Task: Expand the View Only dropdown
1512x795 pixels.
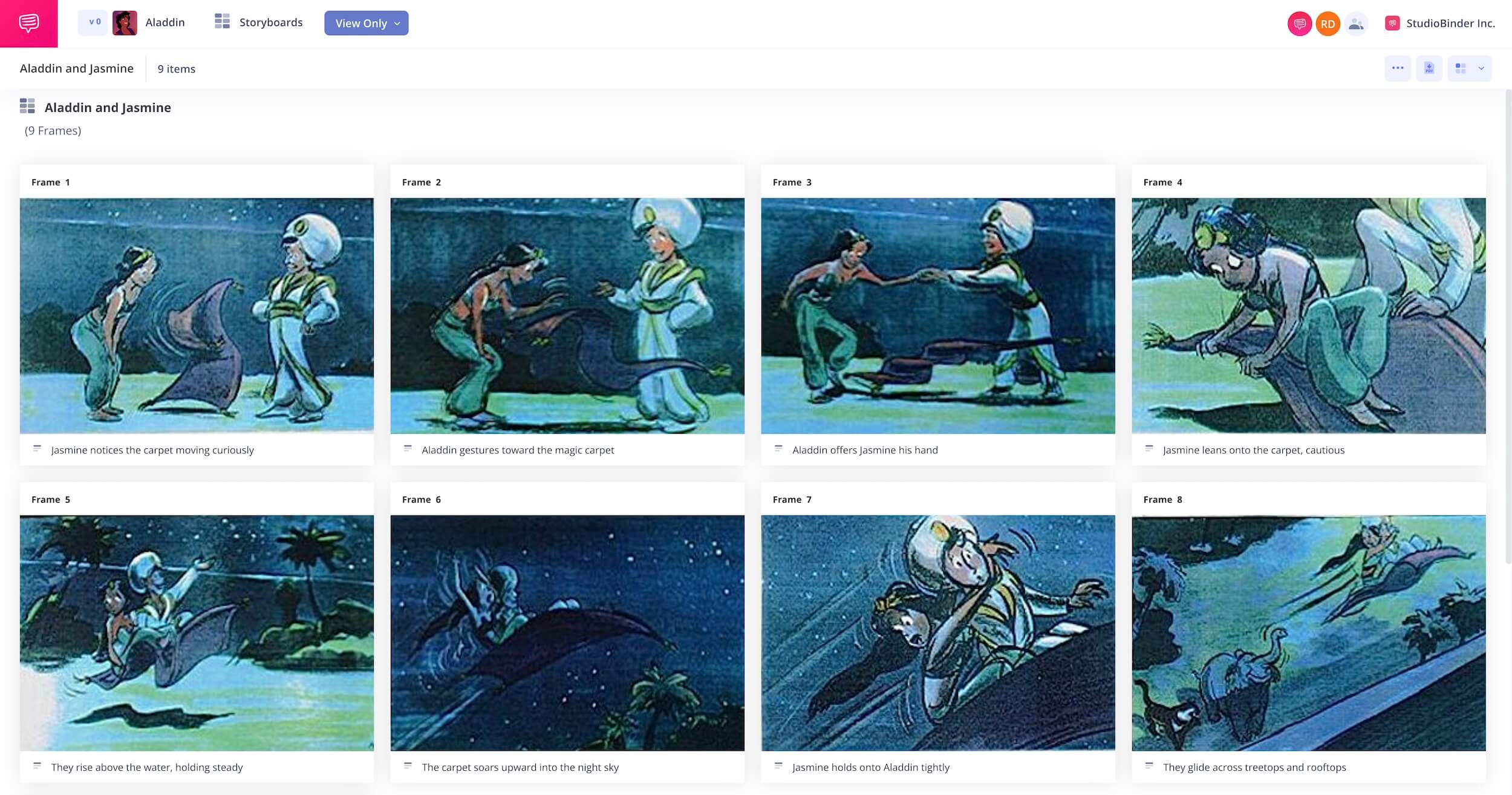Action: pyautogui.click(x=366, y=23)
